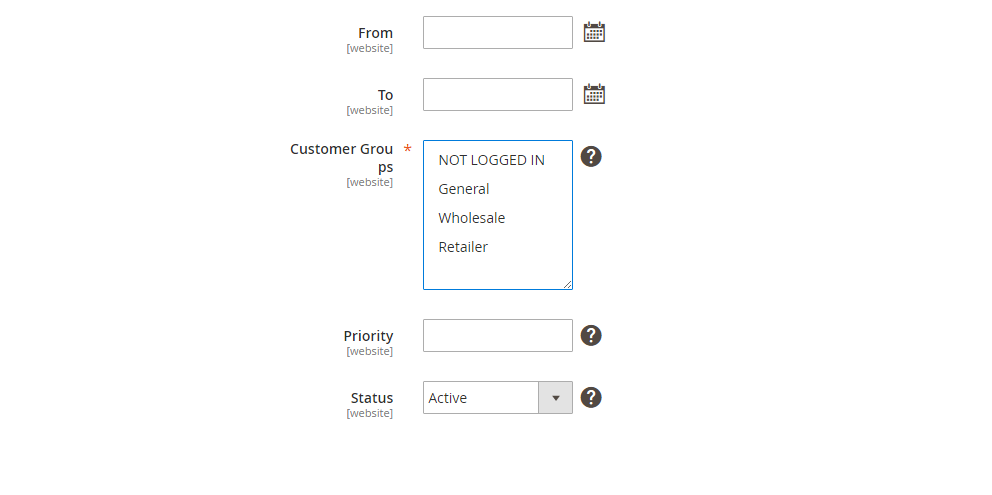Click into the Priority input field
Viewport: 992px width, 495px height.
coord(498,335)
